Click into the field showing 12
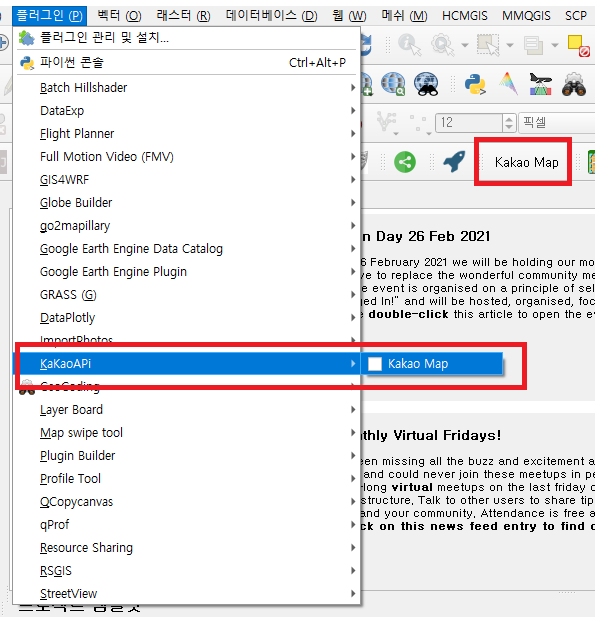The image size is (595, 617). coord(468,122)
